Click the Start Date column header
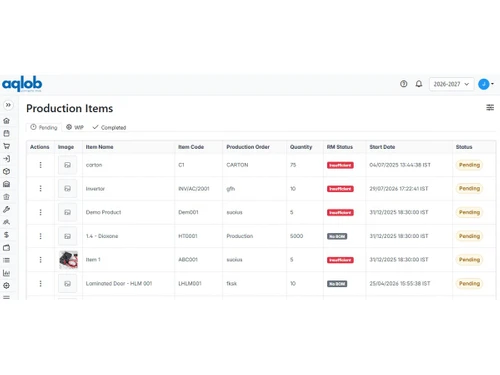Viewport: 500px width, 375px height. pyautogui.click(x=382, y=147)
